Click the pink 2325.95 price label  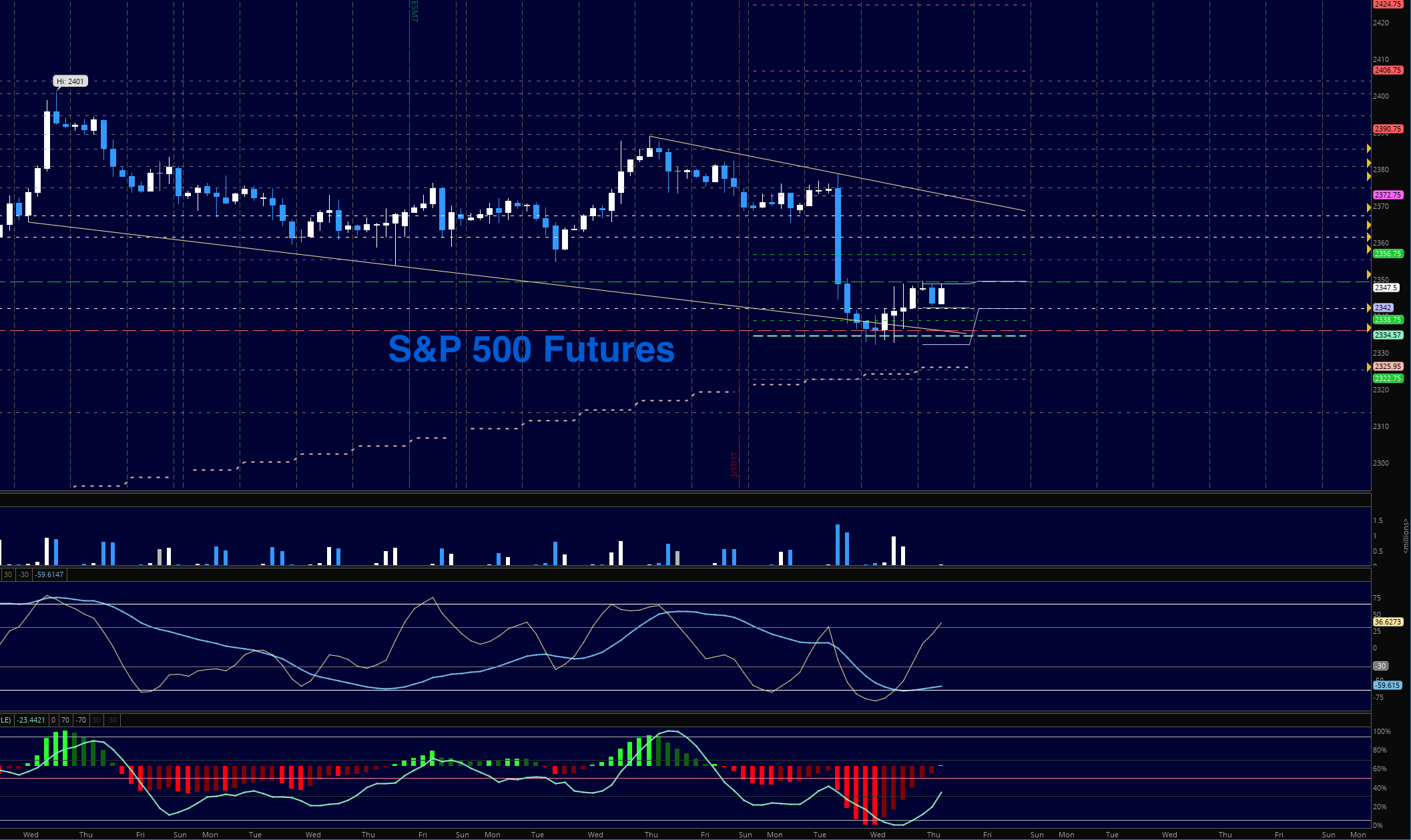[1387, 366]
